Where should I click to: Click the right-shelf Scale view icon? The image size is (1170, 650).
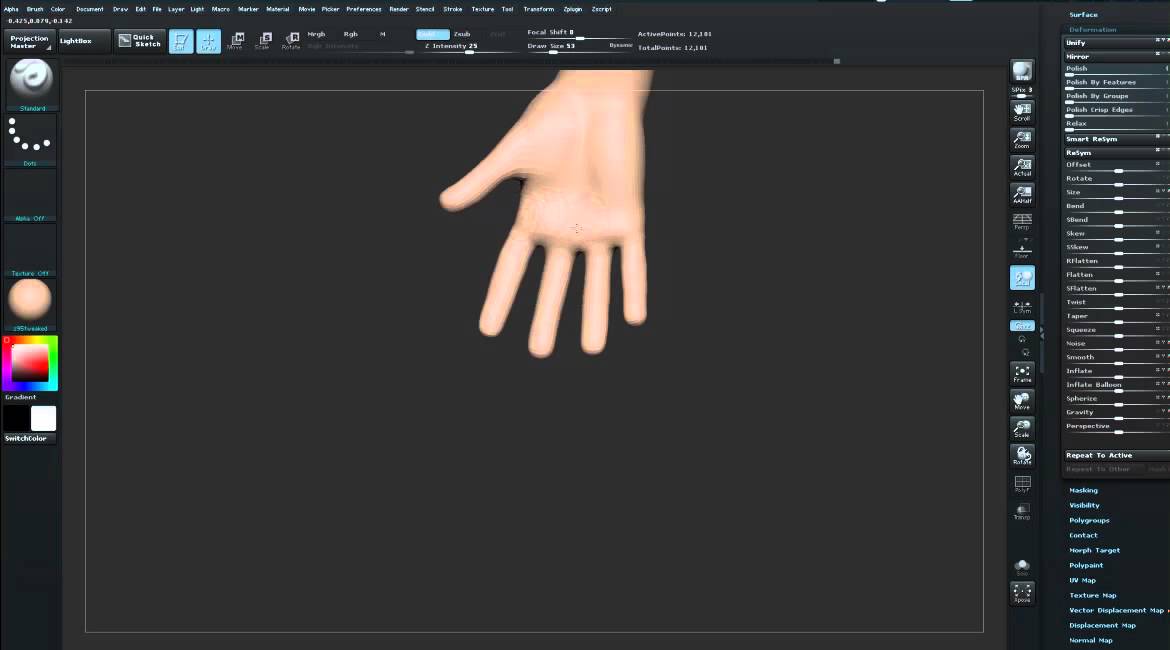[x=1022, y=428]
